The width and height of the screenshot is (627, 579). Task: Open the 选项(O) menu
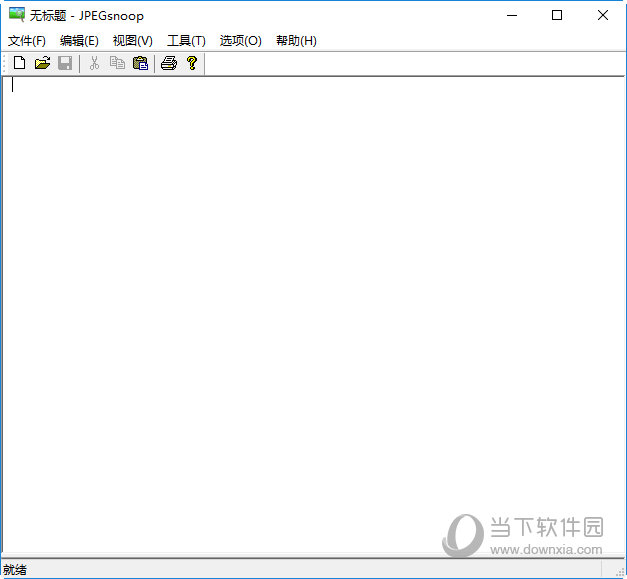[x=240, y=41]
